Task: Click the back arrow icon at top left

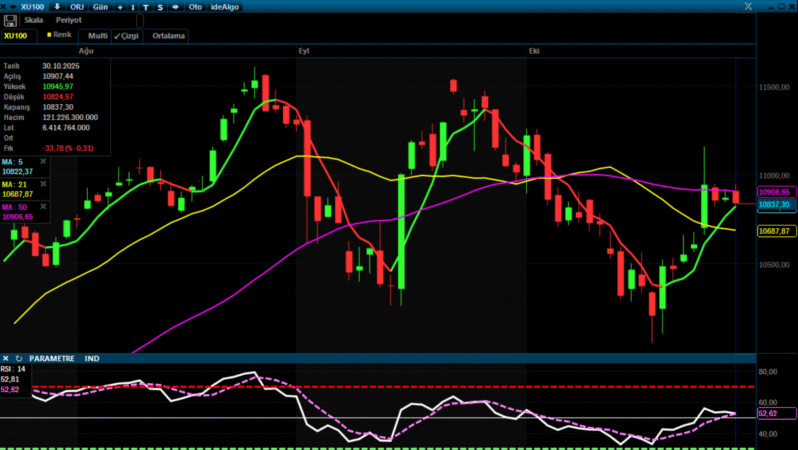Action: pyautogui.click(x=11, y=6)
